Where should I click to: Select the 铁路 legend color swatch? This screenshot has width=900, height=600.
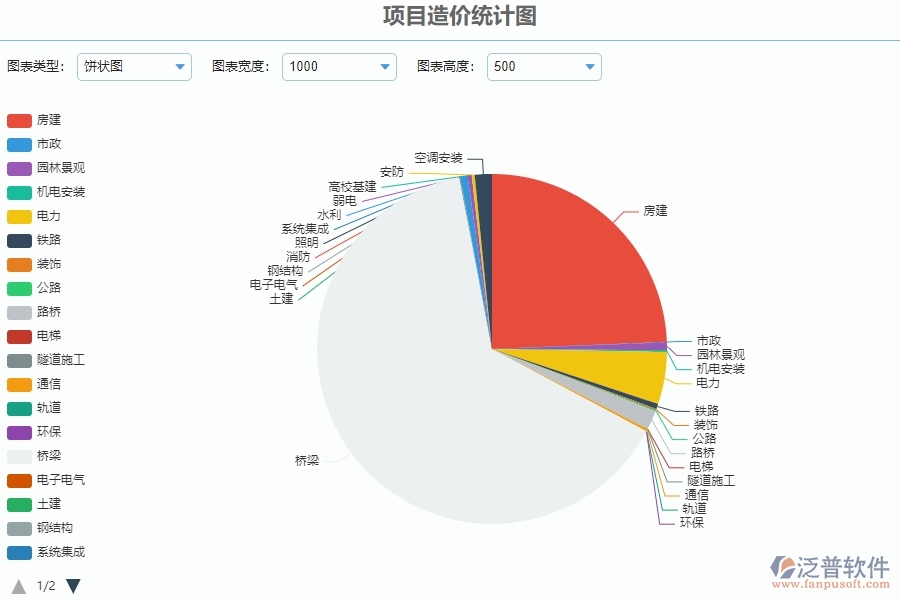pyautogui.click(x=20, y=239)
